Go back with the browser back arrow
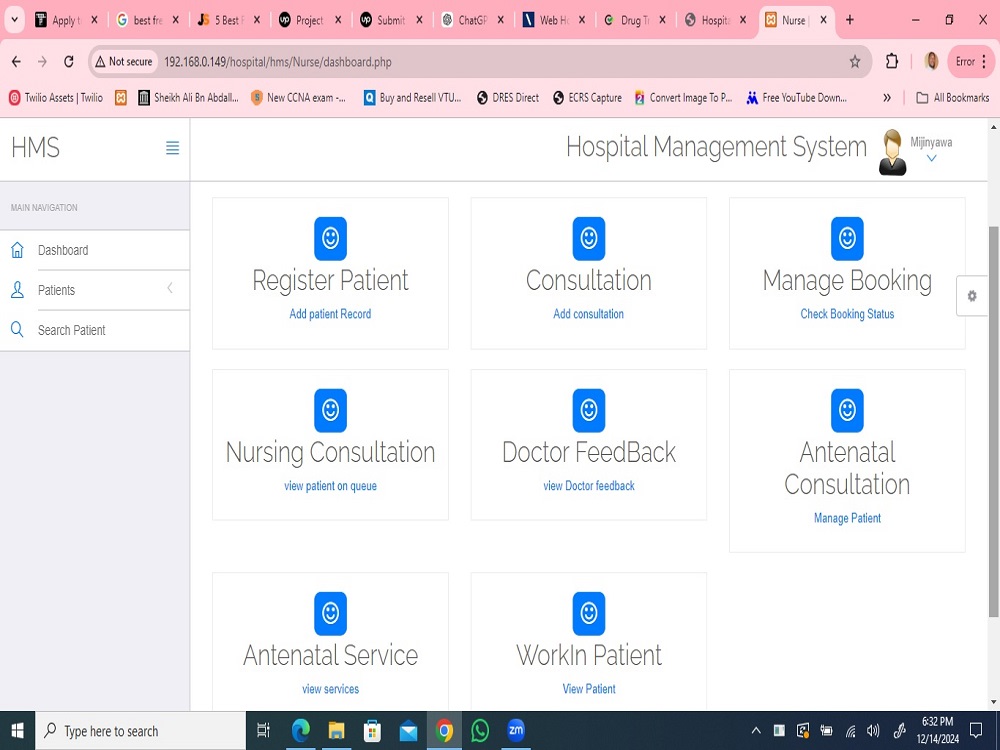 [17, 62]
